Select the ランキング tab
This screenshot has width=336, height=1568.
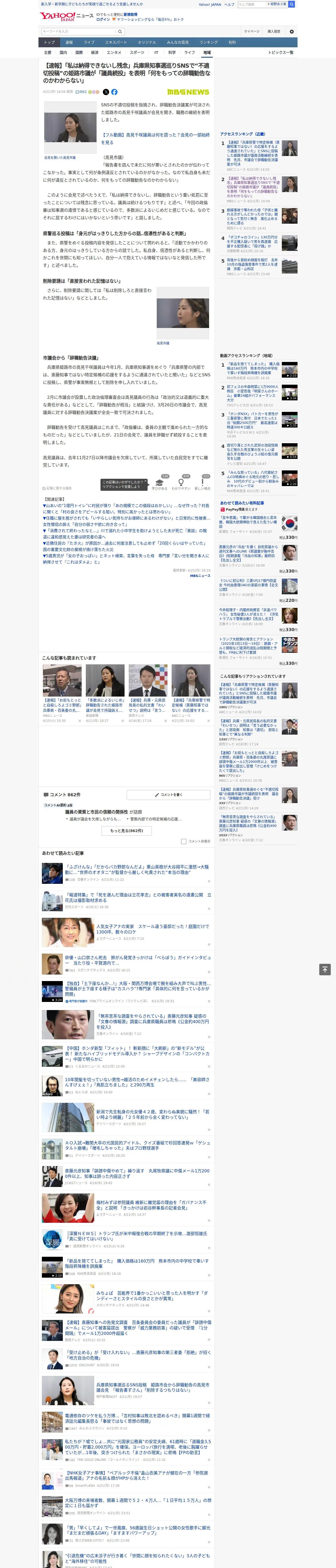[x=209, y=42]
